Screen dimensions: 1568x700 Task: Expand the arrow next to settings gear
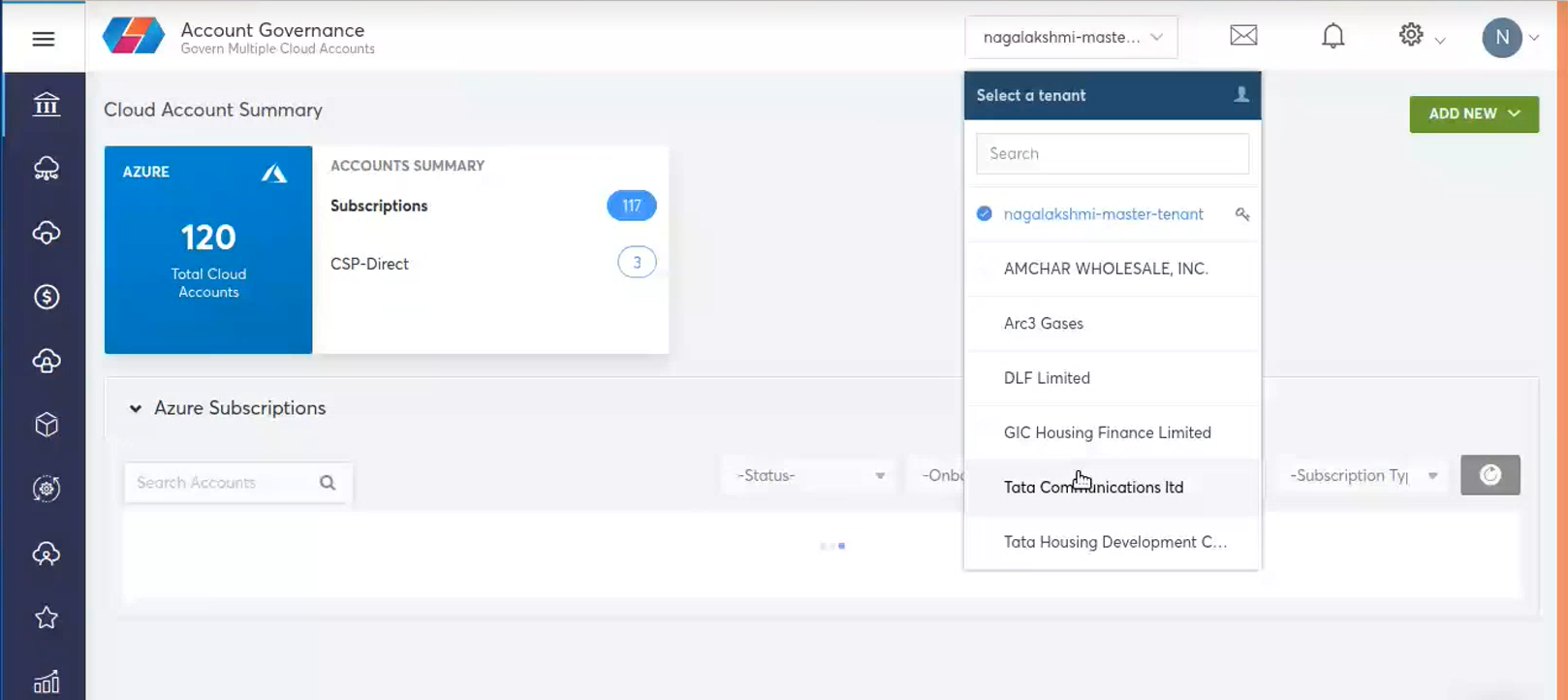click(1440, 41)
